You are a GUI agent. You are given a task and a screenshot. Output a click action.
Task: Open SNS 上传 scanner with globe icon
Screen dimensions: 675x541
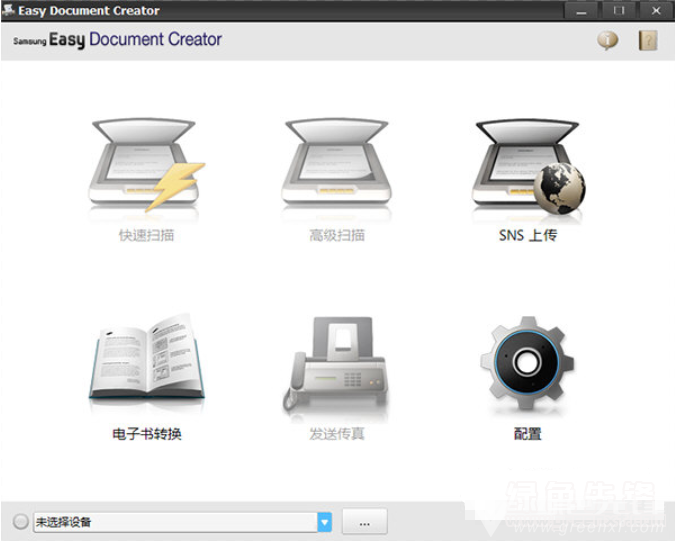coord(529,167)
